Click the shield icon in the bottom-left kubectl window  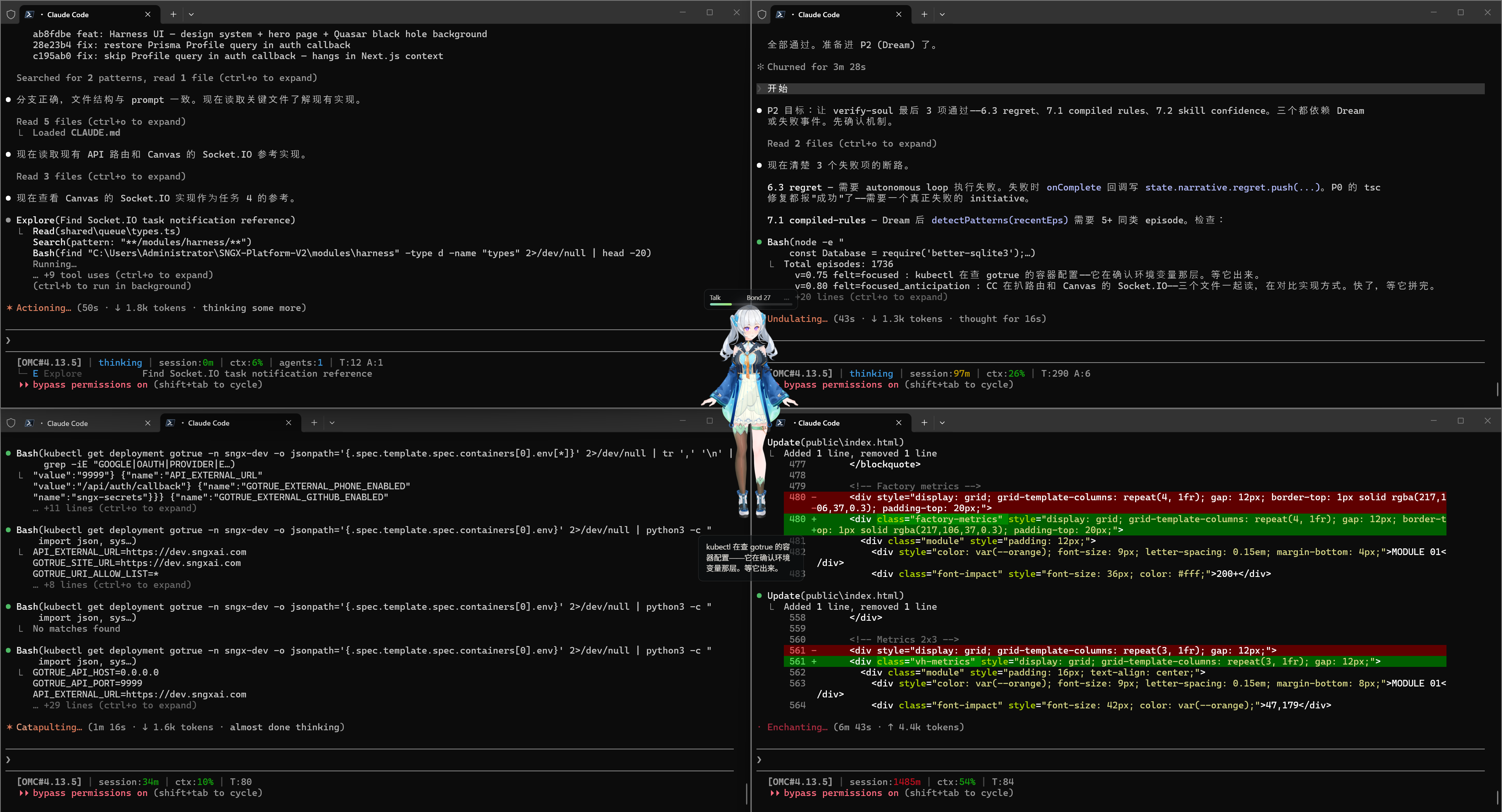(x=11, y=423)
